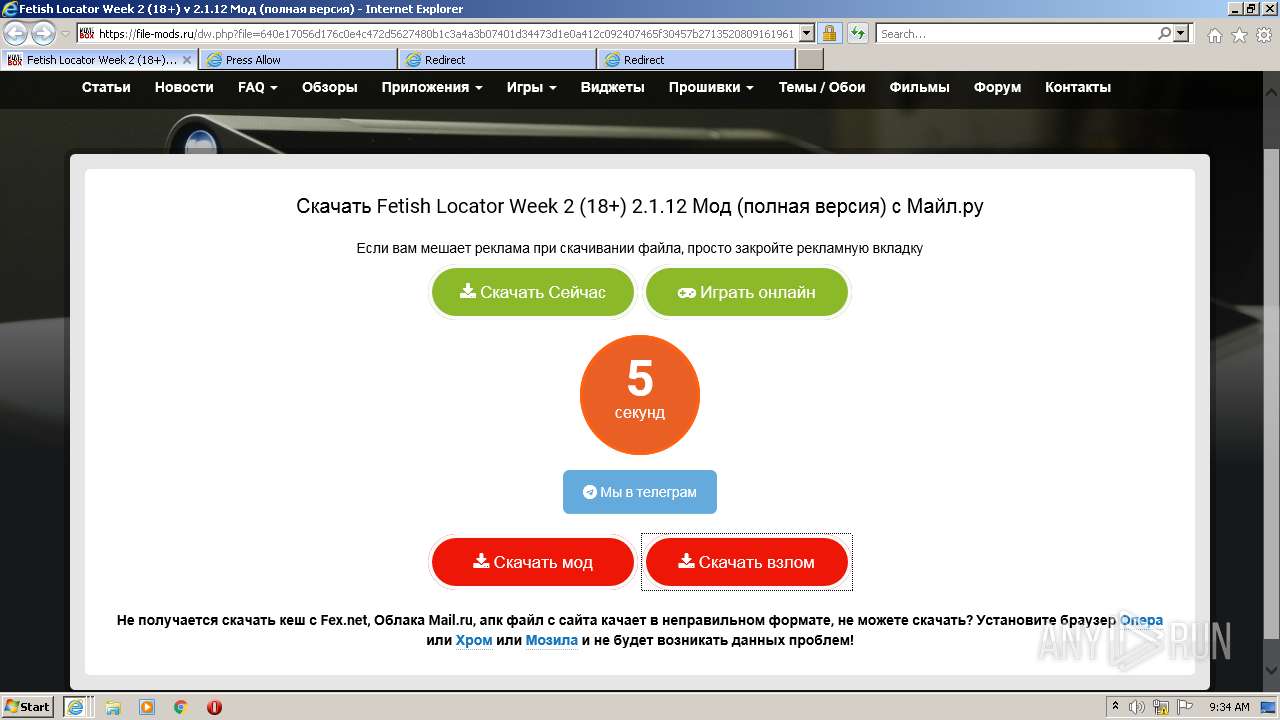This screenshot has width=1280, height=720.
Task: Click the Скачать Fetish Locator heading text
Action: (x=640, y=206)
